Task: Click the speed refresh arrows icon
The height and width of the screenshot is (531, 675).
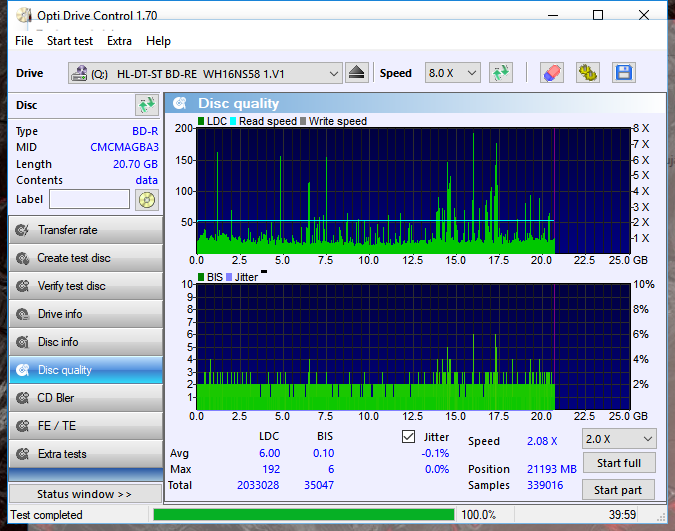Action: (501, 73)
